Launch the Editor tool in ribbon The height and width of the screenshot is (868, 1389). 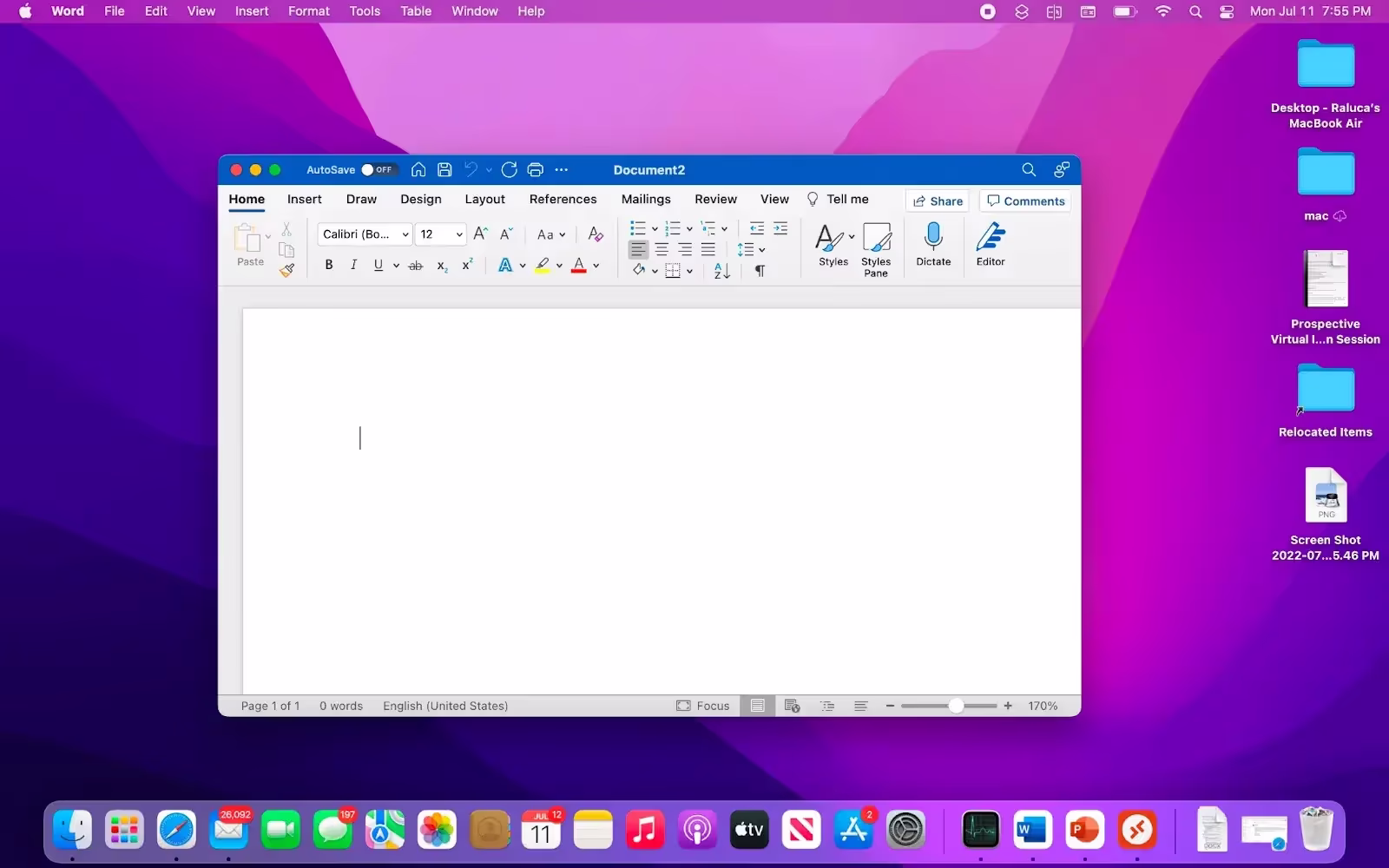tap(990, 244)
